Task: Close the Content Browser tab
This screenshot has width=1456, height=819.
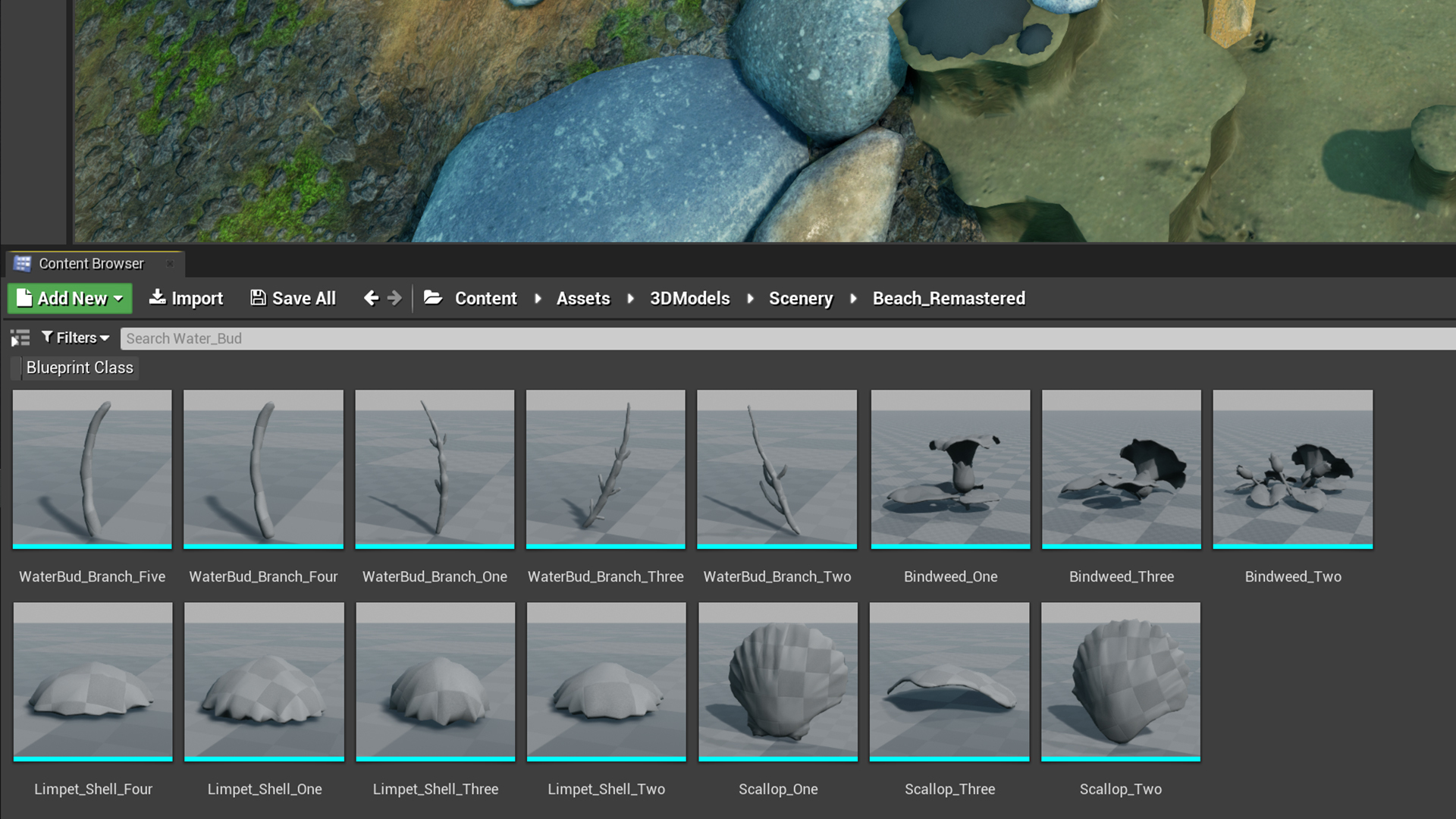Action: click(x=170, y=264)
